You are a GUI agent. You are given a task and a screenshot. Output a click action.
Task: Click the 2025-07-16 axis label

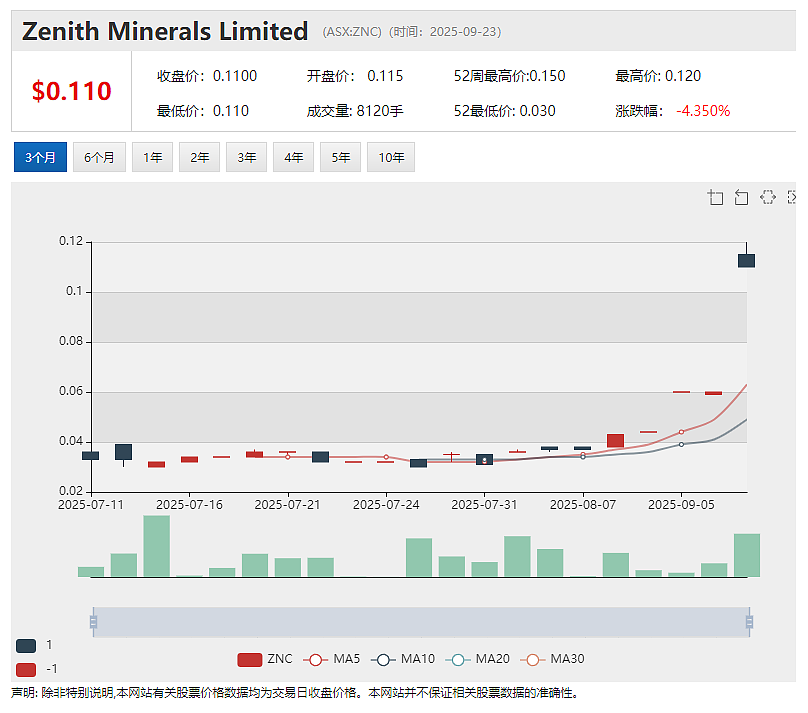point(189,505)
